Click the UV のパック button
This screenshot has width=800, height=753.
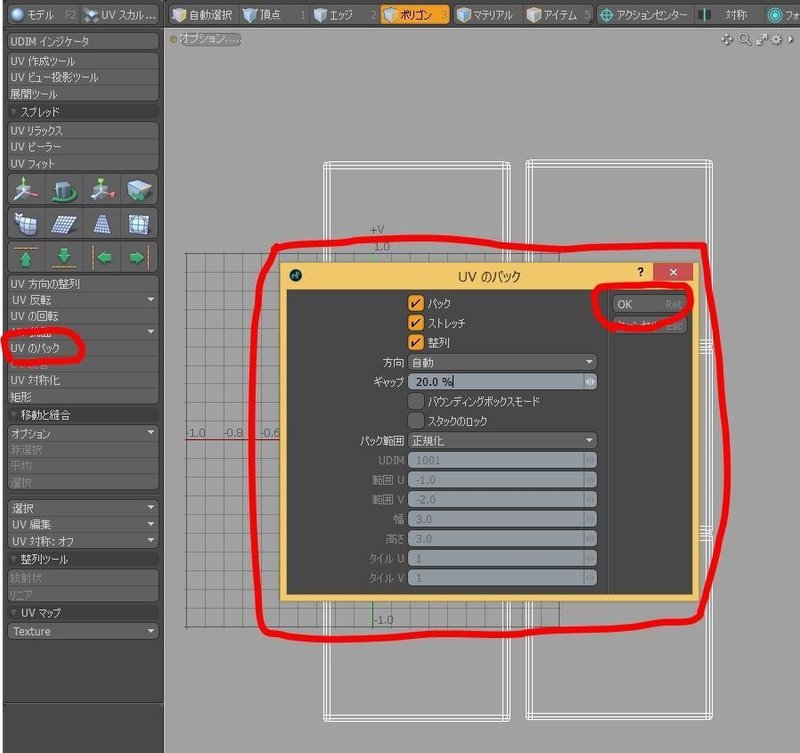(83, 348)
